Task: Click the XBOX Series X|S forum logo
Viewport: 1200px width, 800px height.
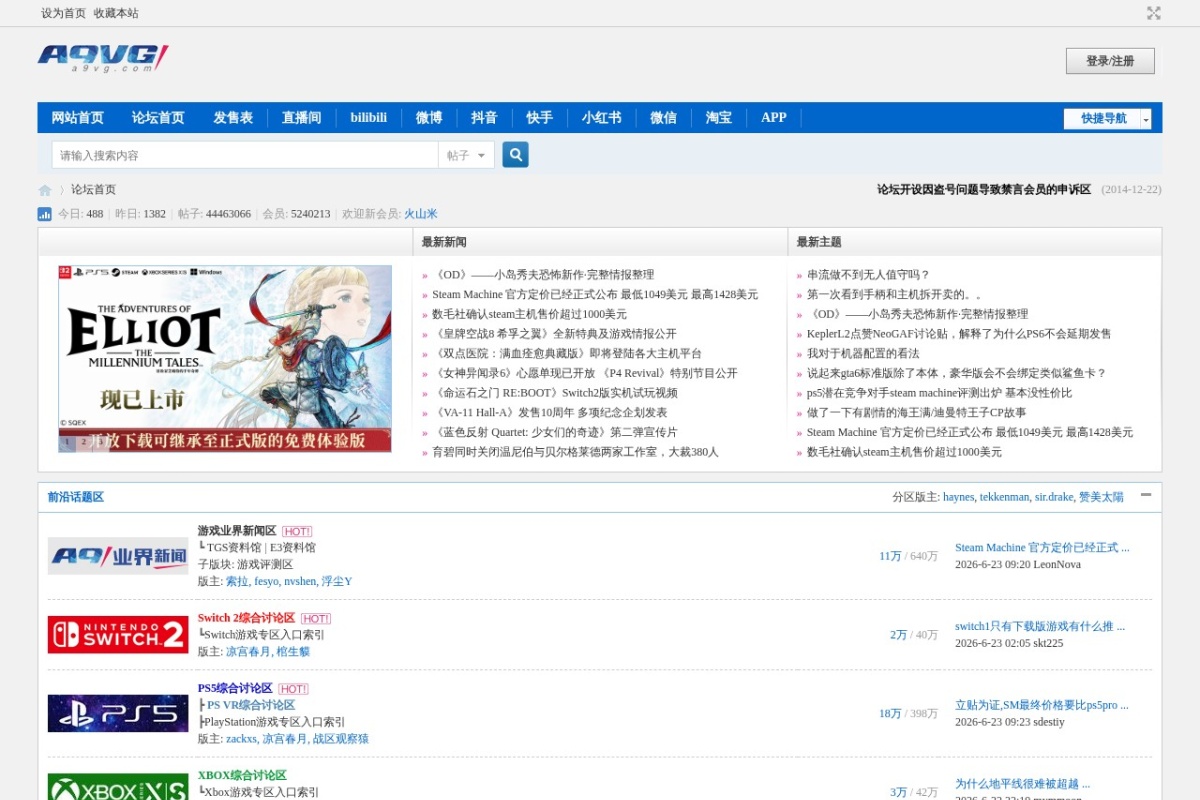Action: point(118,787)
